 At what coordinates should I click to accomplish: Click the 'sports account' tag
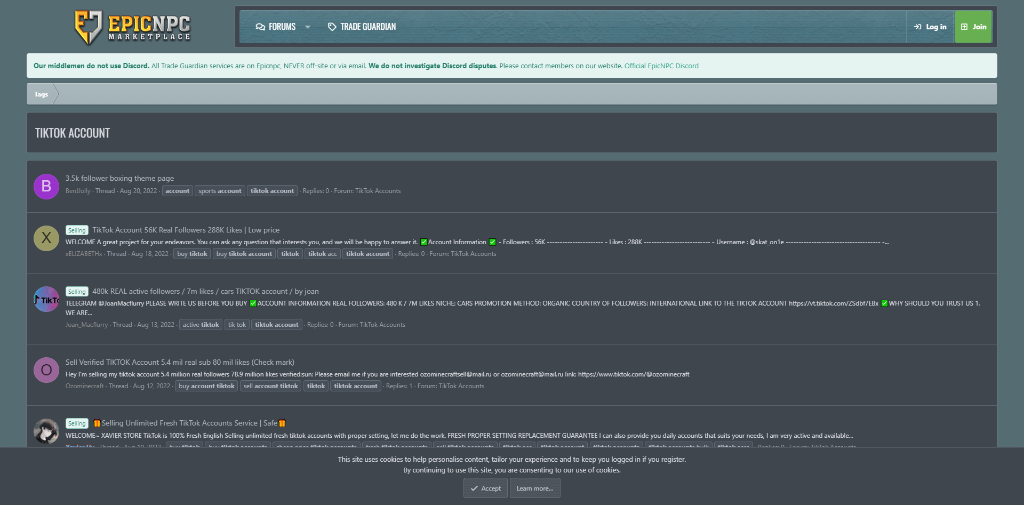pyautogui.click(x=219, y=191)
